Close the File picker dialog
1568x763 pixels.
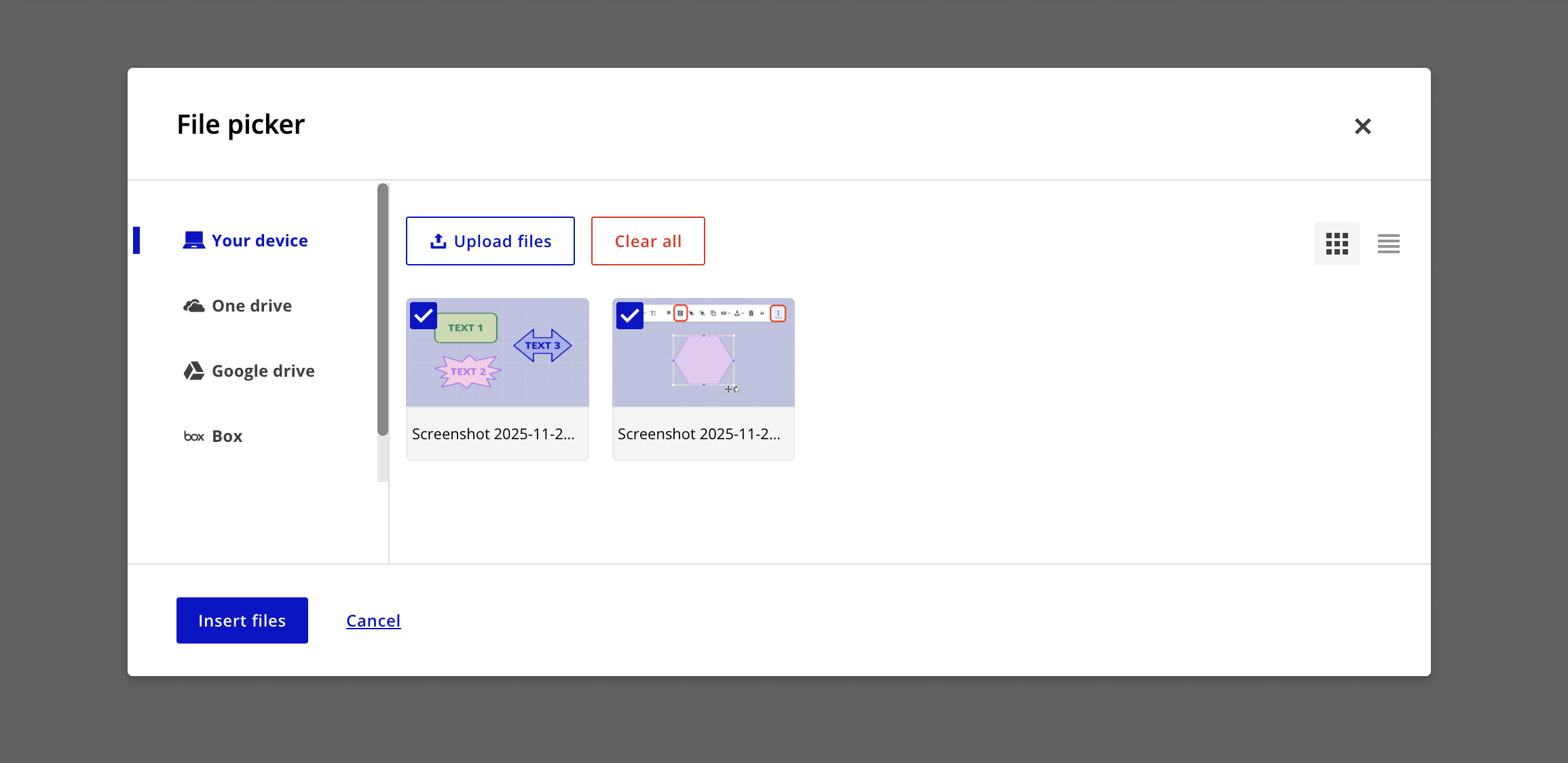1362,126
